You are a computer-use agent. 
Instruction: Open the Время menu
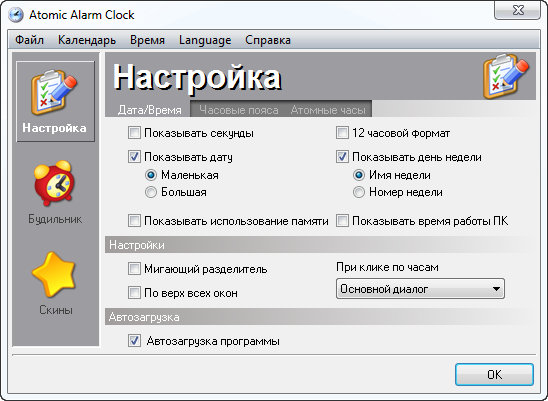point(147,40)
